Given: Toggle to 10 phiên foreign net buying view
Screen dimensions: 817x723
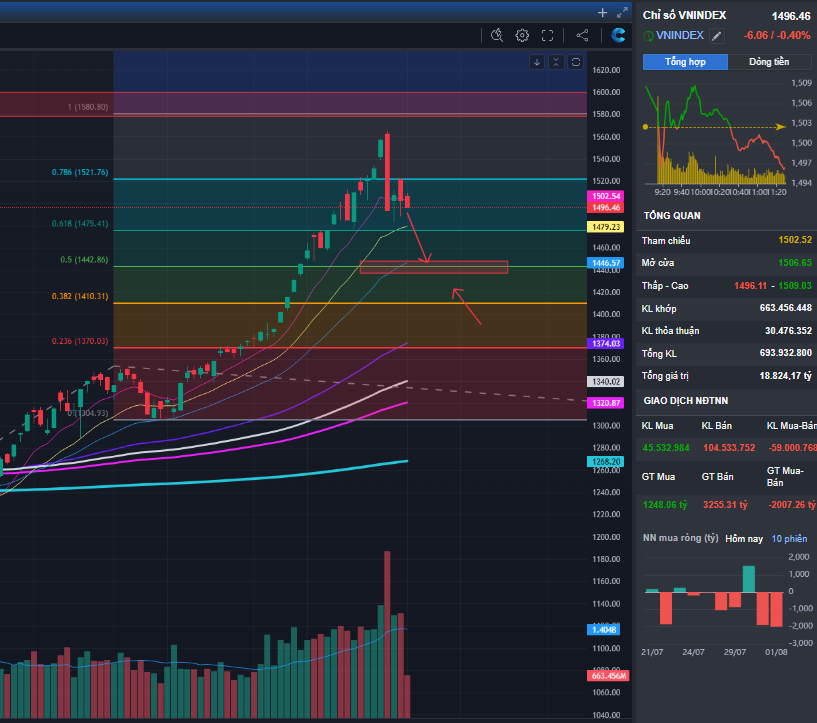Looking at the screenshot, I should (x=789, y=538).
